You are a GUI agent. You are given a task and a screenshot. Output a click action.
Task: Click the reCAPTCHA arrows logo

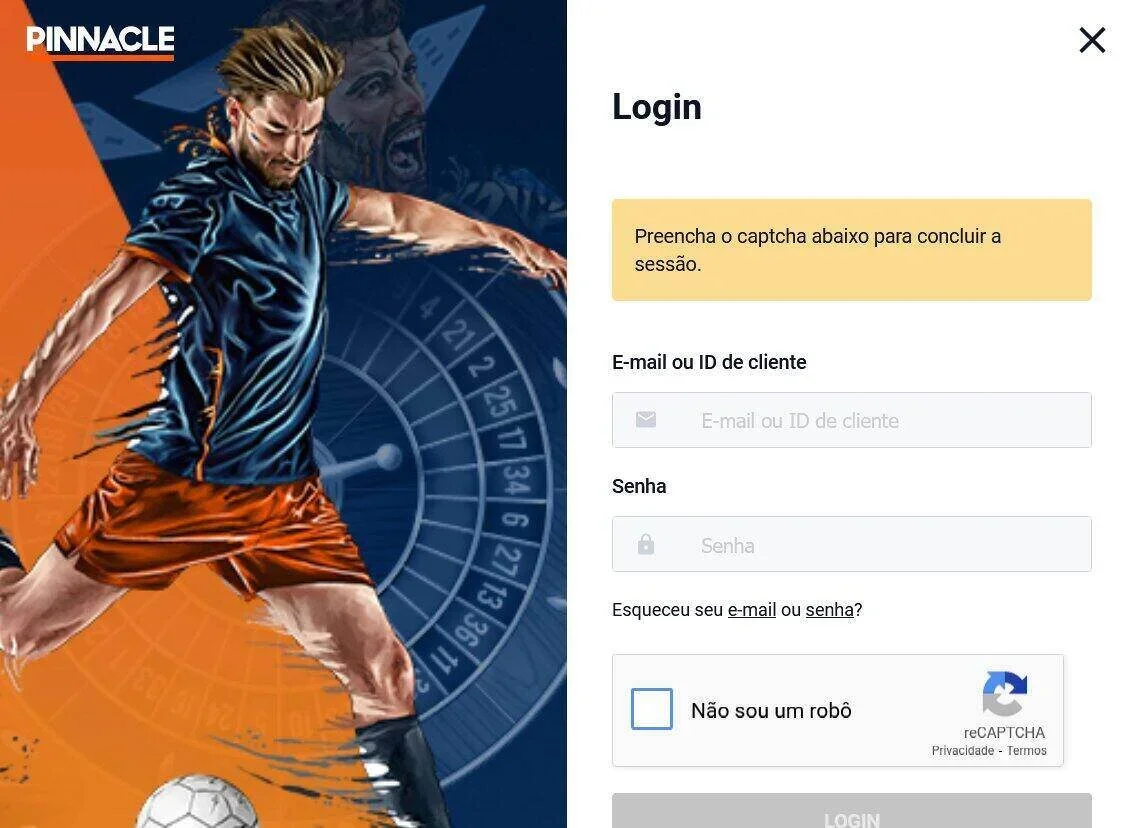tap(1004, 694)
